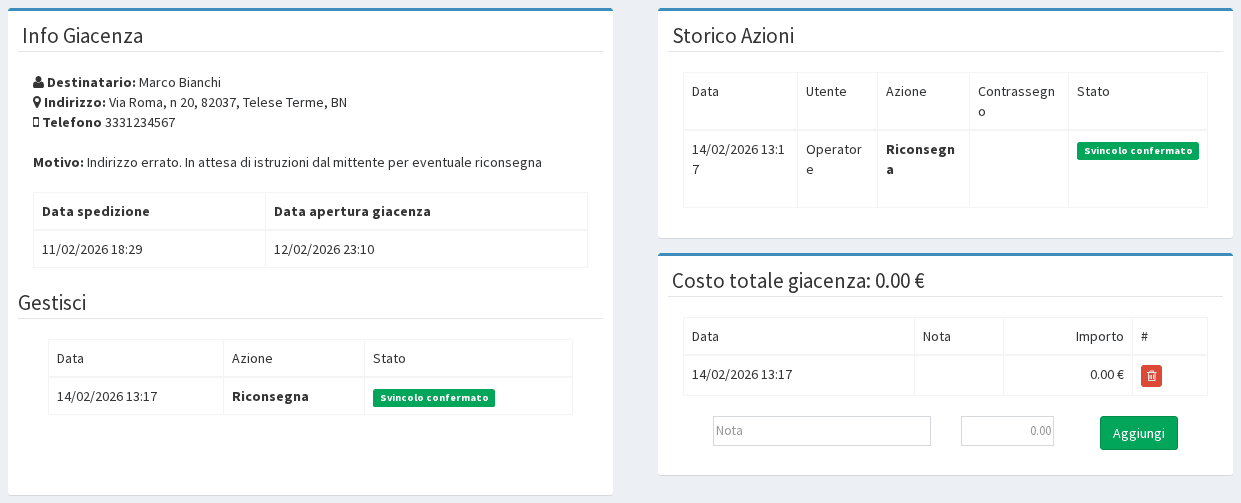
Task: Click Stato header in Storico Azioni
Action: pyautogui.click(x=1093, y=91)
